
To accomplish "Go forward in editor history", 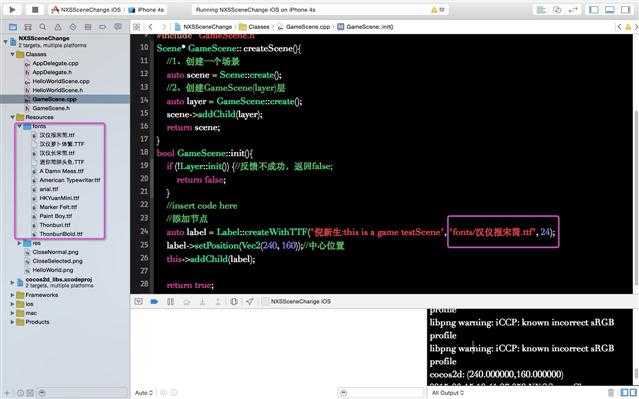I will coord(164,27).
